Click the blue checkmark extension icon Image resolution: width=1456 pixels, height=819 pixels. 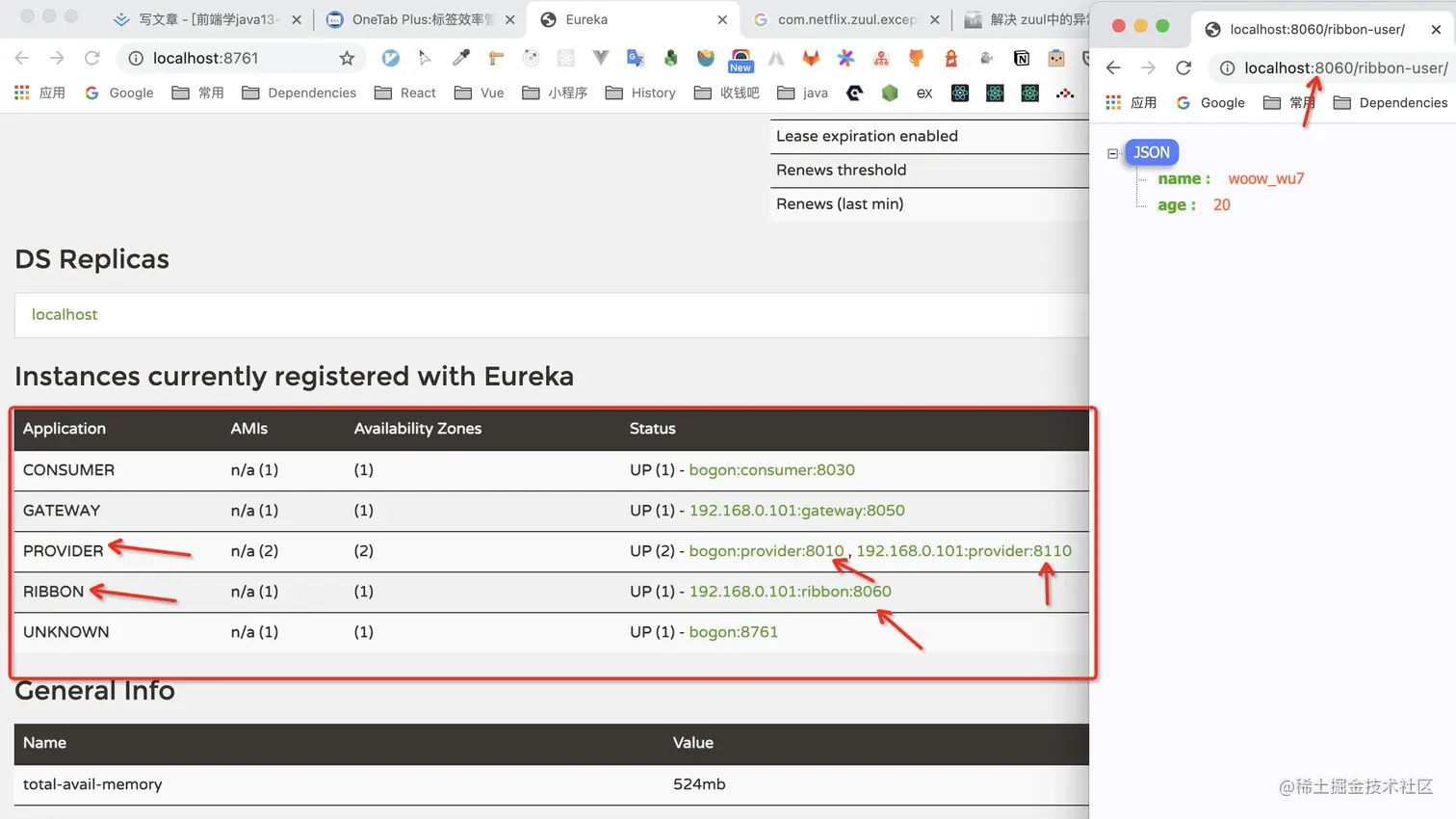[x=390, y=58]
